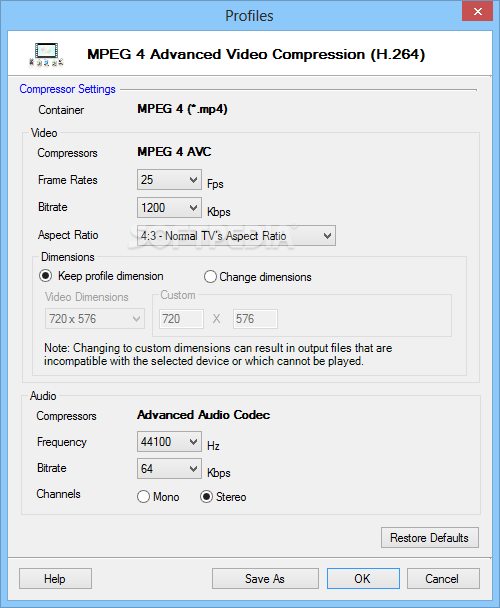Choose Stereo audio channel
The height and width of the screenshot is (608, 500).
click(x=223, y=497)
